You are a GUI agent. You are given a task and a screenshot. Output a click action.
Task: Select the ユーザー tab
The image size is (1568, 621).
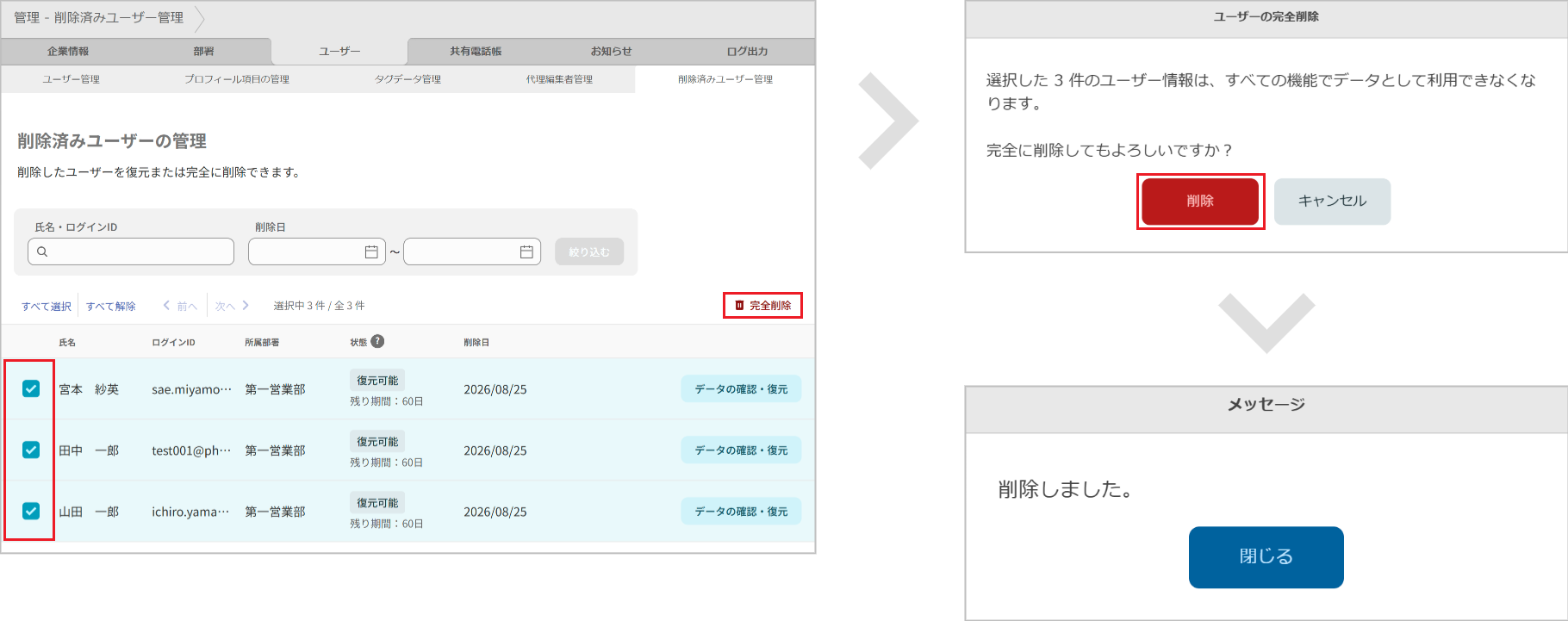pyautogui.click(x=339, y=52)
